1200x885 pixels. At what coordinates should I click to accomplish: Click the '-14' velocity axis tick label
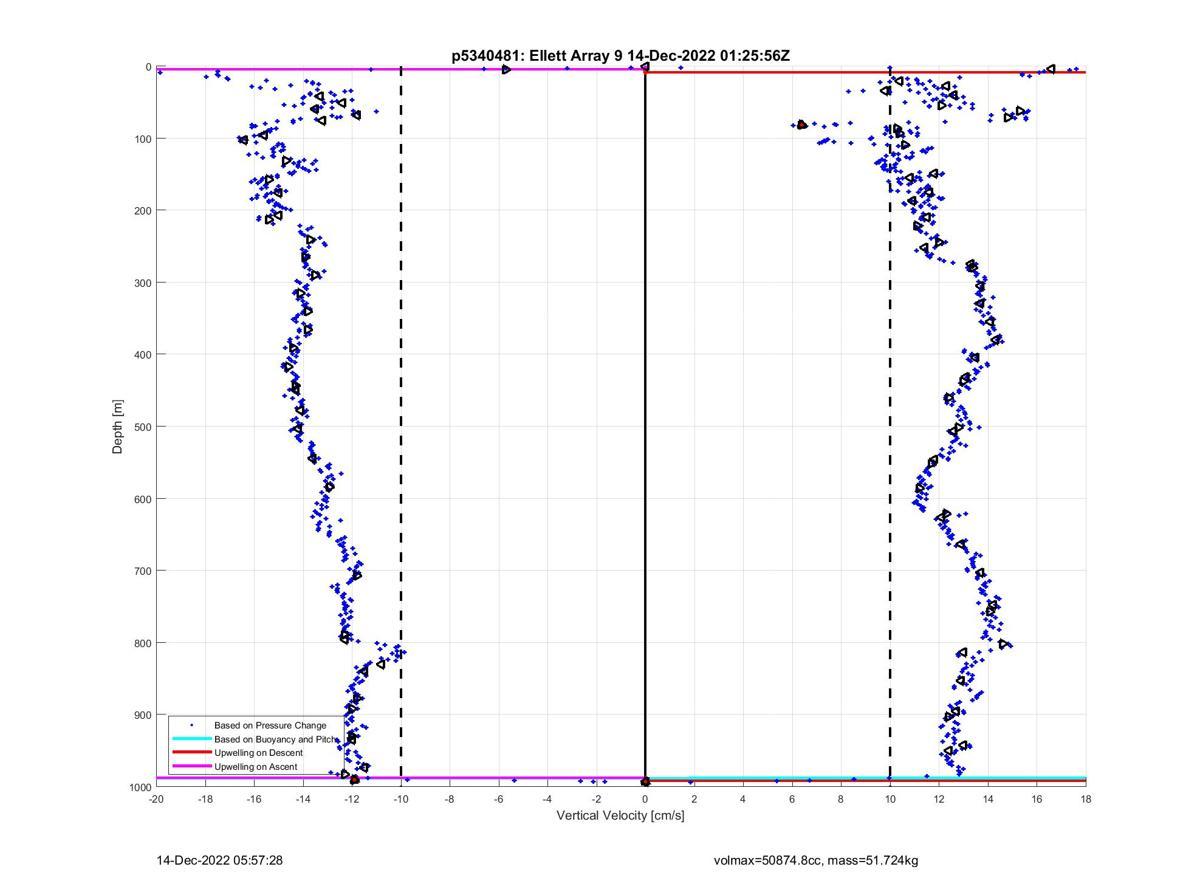click(x=303, y=799)
